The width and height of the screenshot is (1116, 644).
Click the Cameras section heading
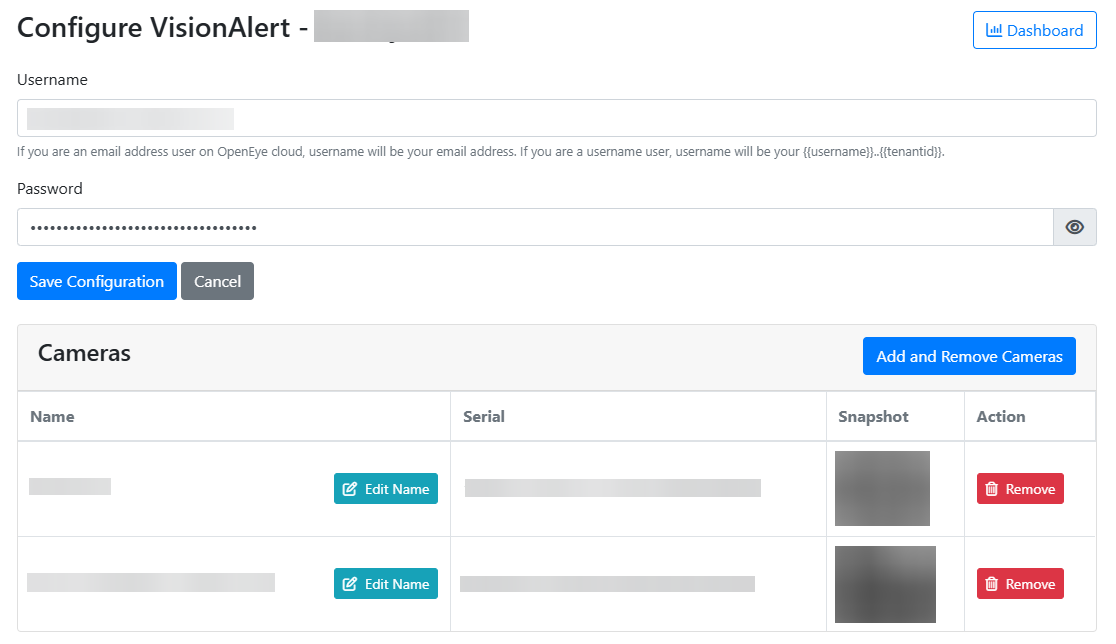[x=84, y=353]
